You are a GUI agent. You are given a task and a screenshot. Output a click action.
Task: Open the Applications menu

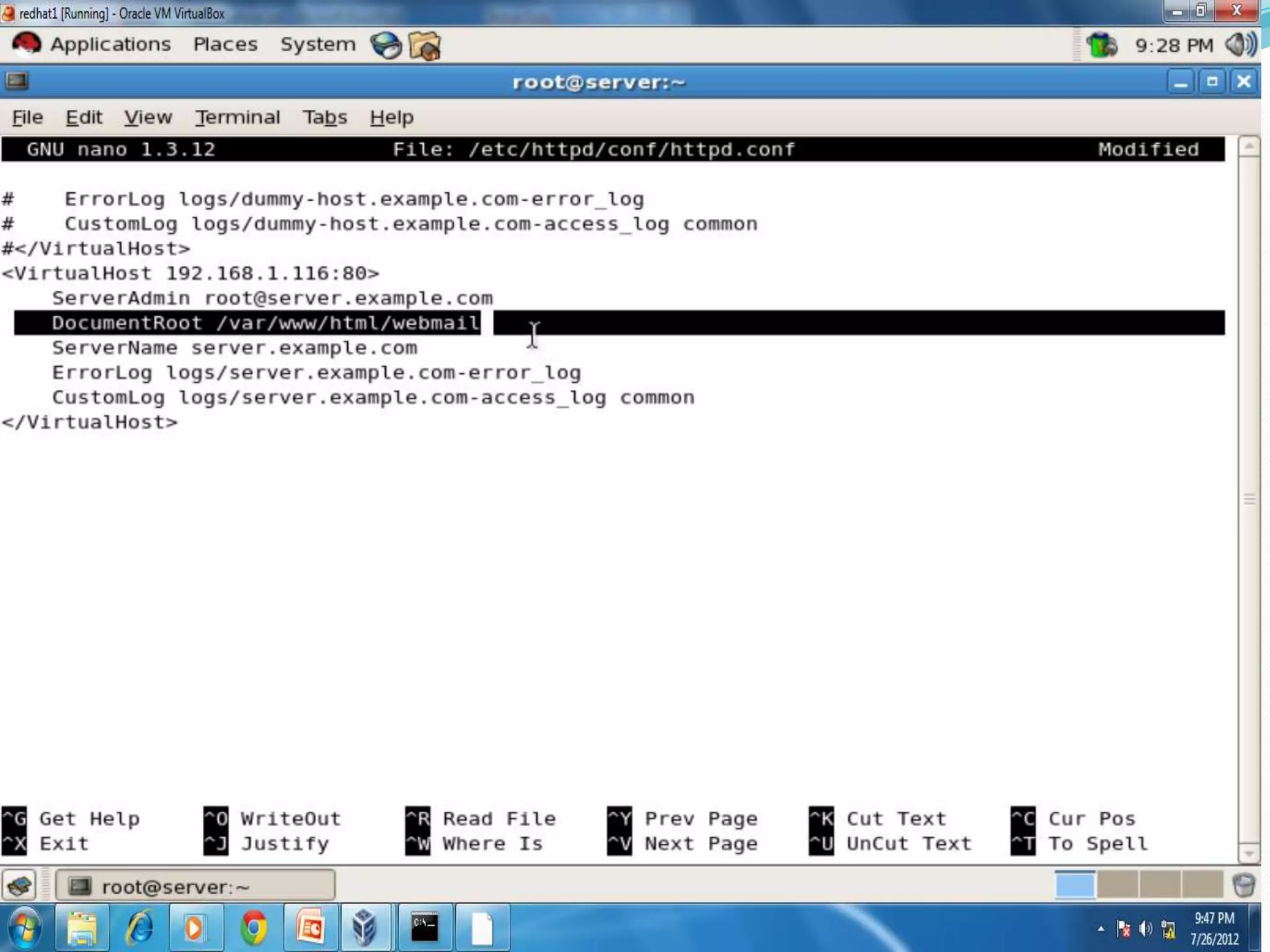[x=110, y=44]
